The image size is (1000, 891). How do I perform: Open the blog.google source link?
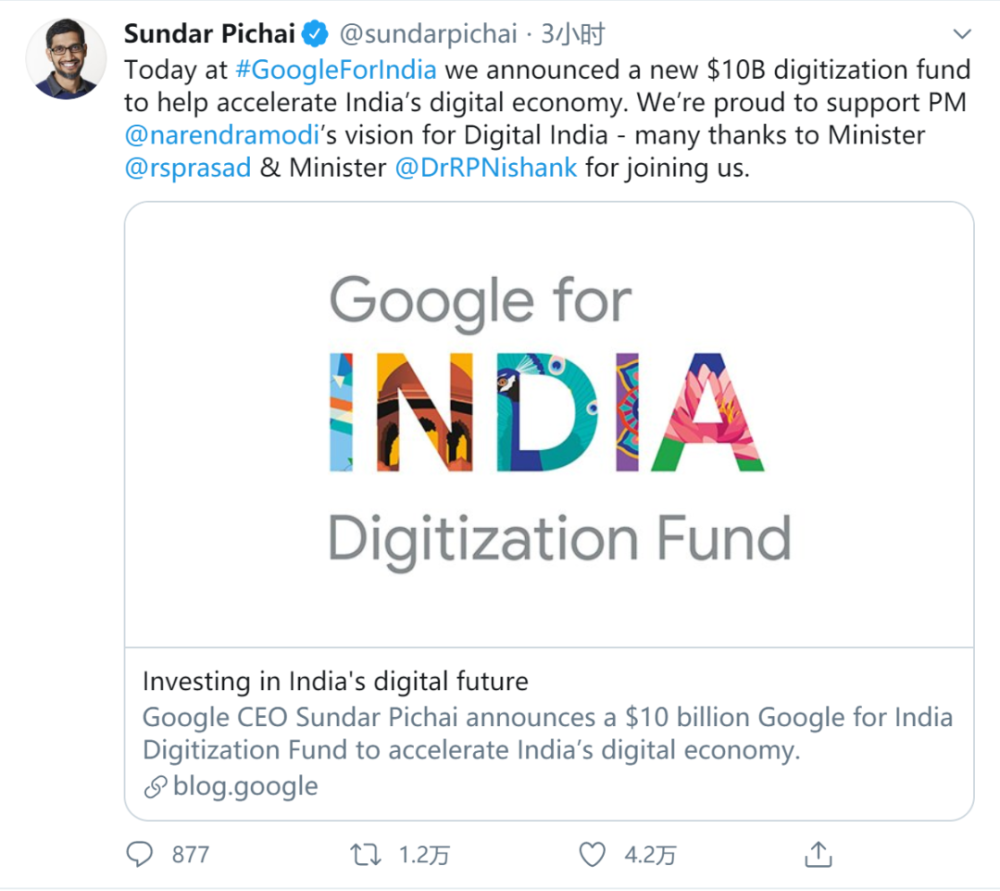click(x=245, y=787)
